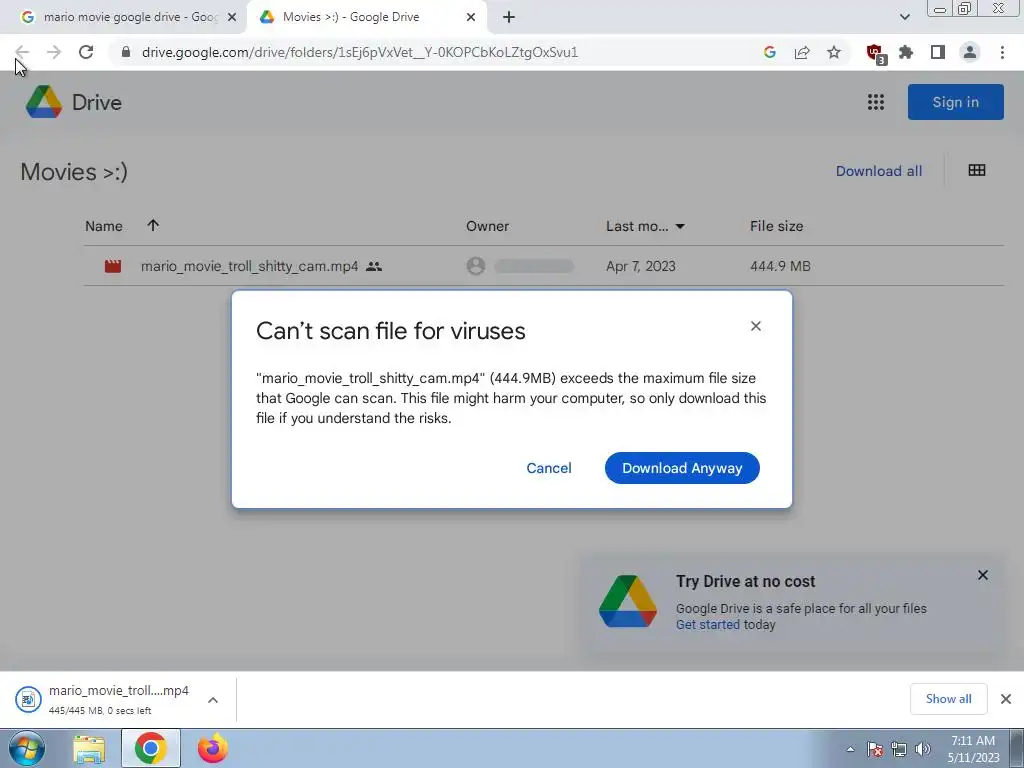This screenshot has width=1024, height=768.
Task: View site information lock icon
Action: tap(126, 52)
